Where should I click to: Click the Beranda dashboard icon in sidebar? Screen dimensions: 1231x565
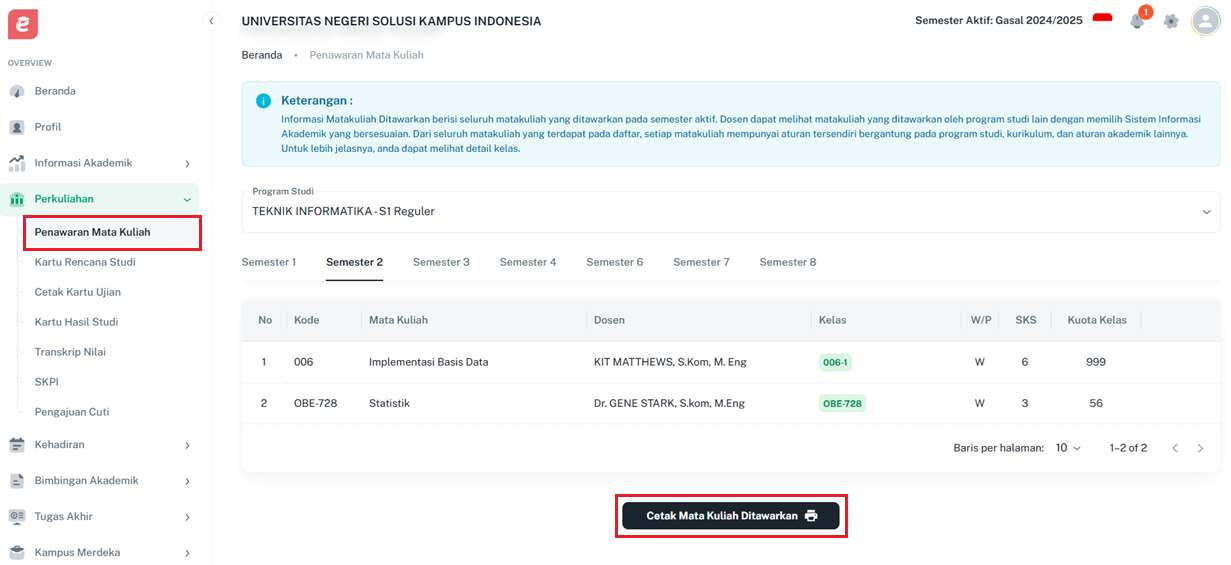click(x=17, y=91)
